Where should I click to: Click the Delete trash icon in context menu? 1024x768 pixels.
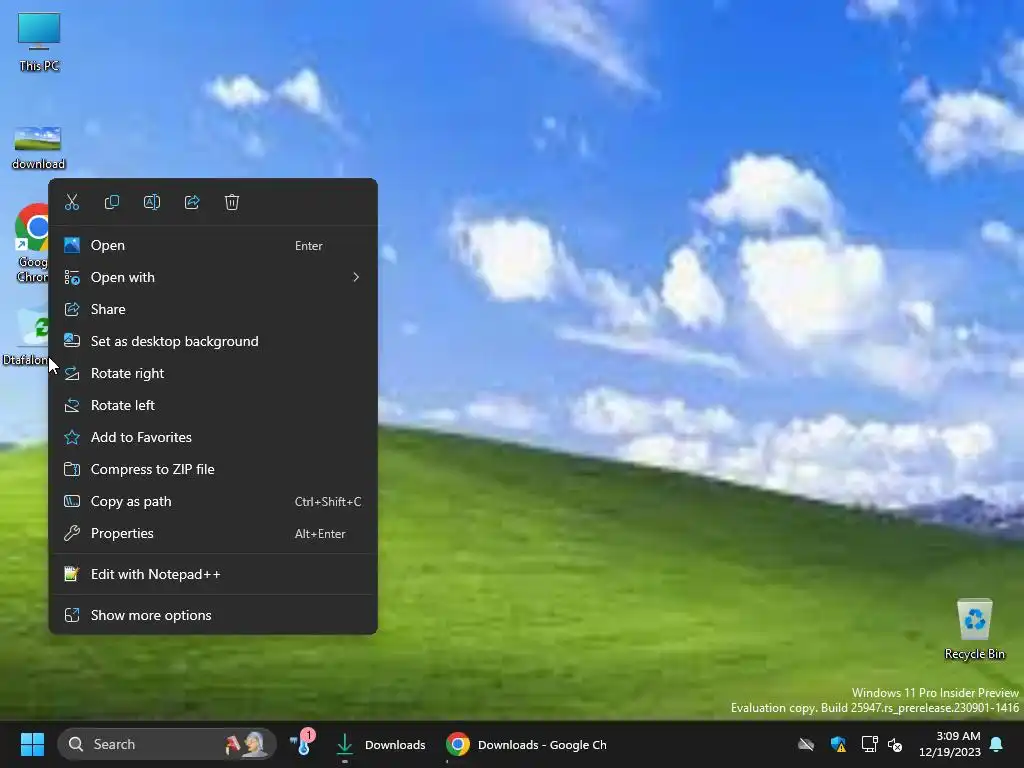point(232,202)
